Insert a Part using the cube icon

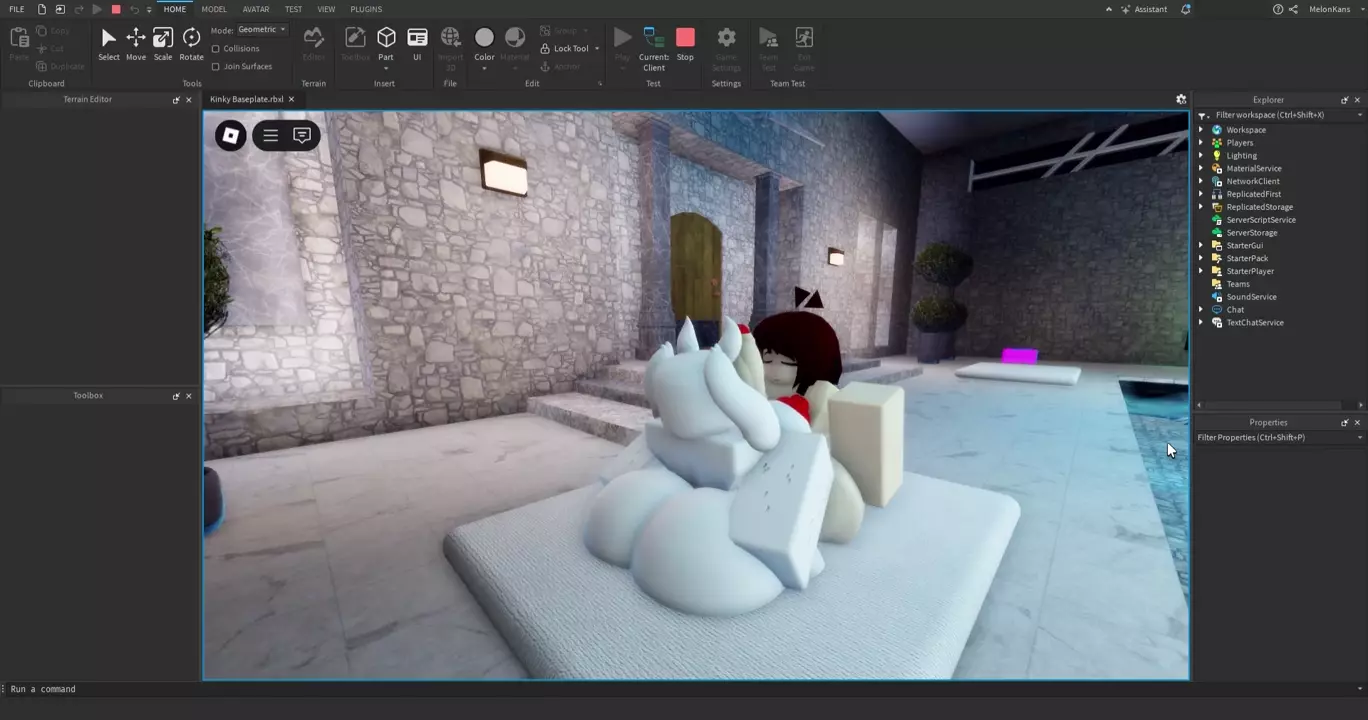386,38
